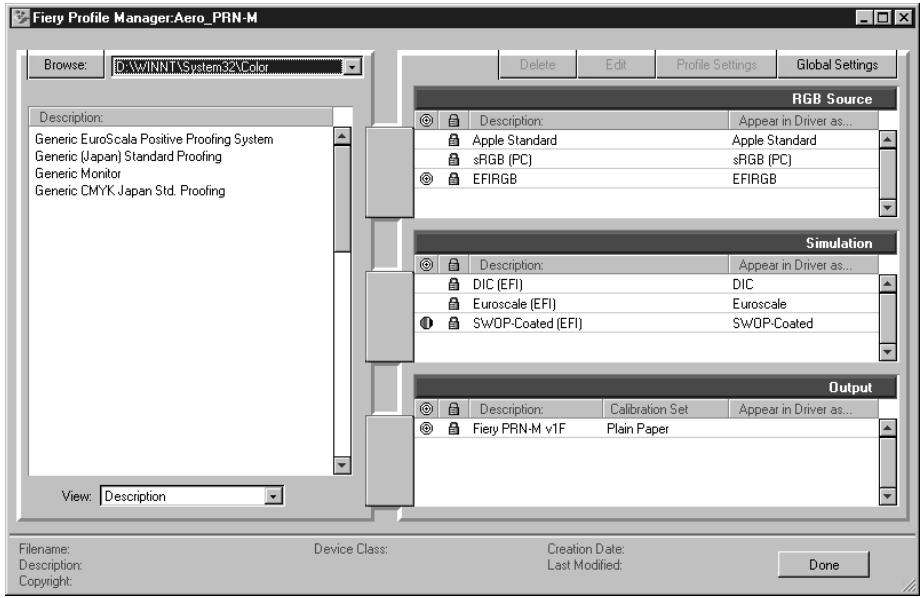Viewport: 920px width, 598px height.
Task: Click lock icon next to DIC (EFI)
Action: (454, 285)
